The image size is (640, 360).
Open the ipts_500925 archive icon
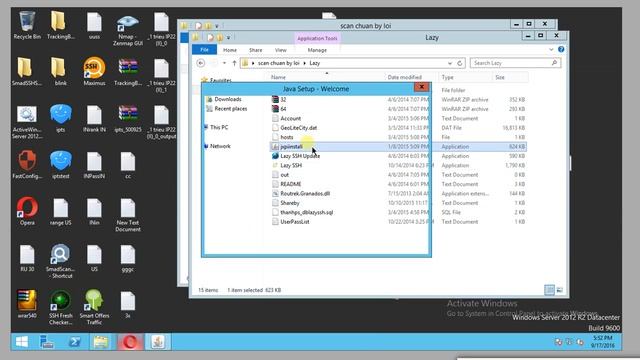[128, 118]
